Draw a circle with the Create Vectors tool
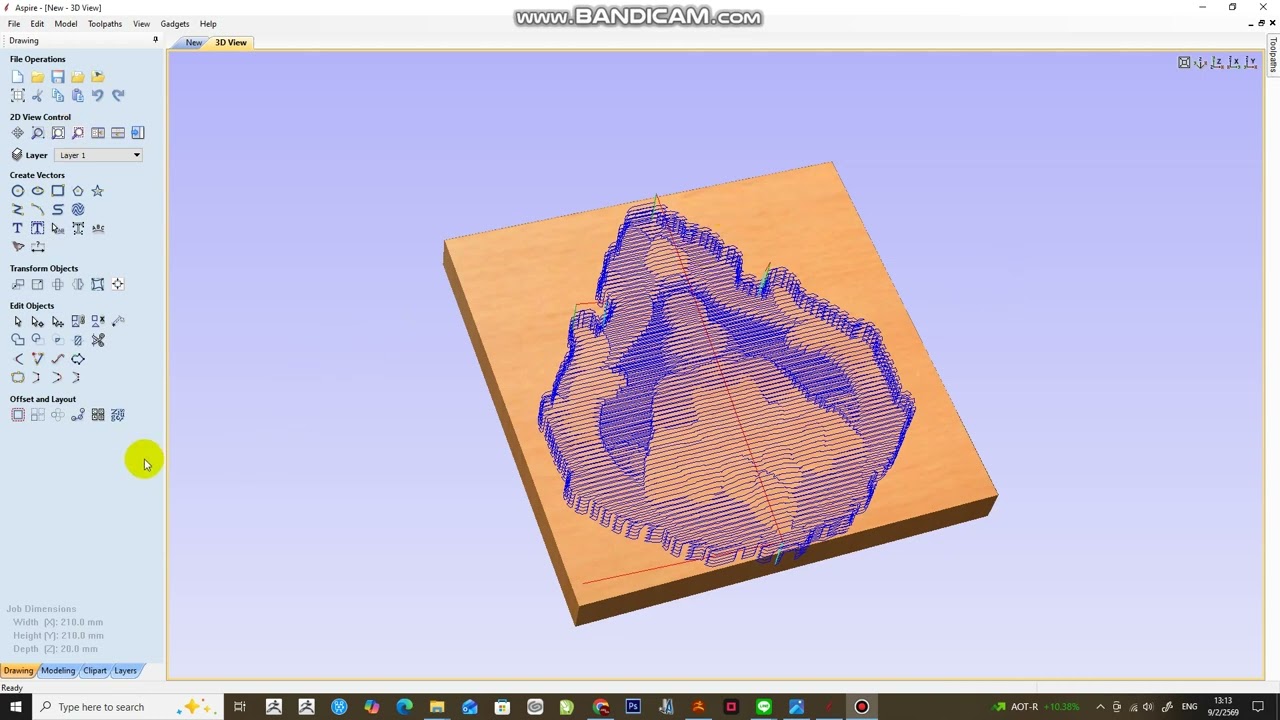The image size is (1280, 720). click(17, 191)
